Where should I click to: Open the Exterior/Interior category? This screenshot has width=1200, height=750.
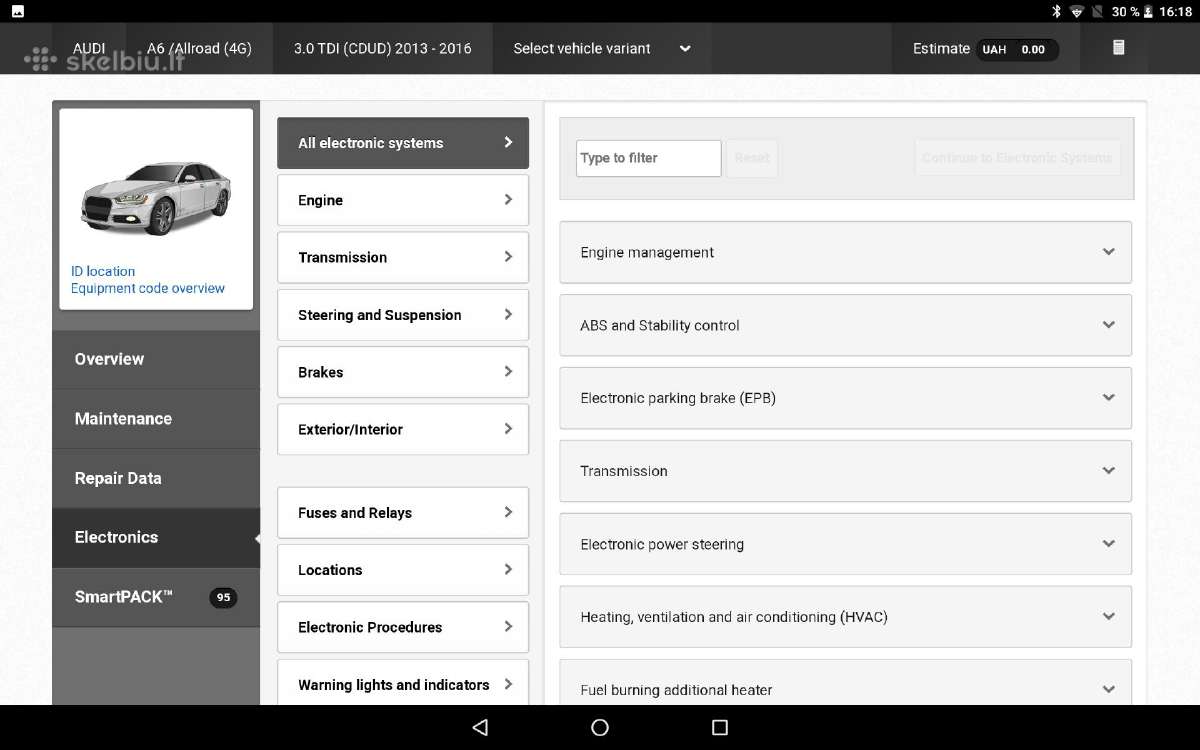(x=402, y=429)
